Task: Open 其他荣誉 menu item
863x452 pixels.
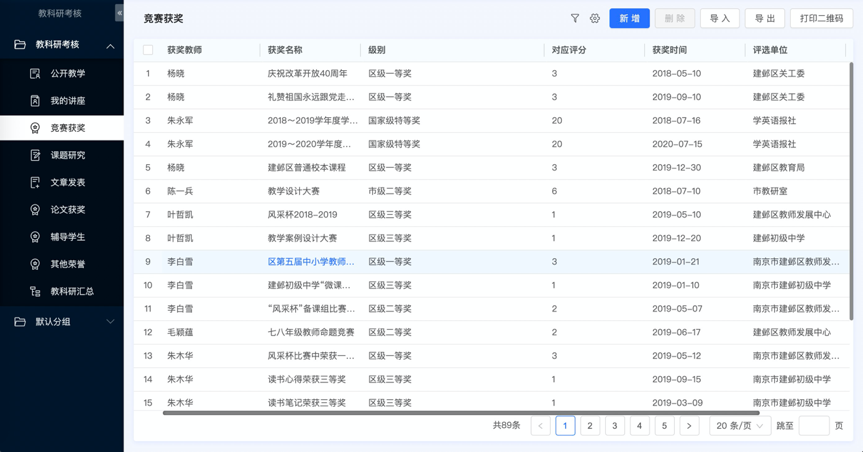Action: (x=62, y=264)
